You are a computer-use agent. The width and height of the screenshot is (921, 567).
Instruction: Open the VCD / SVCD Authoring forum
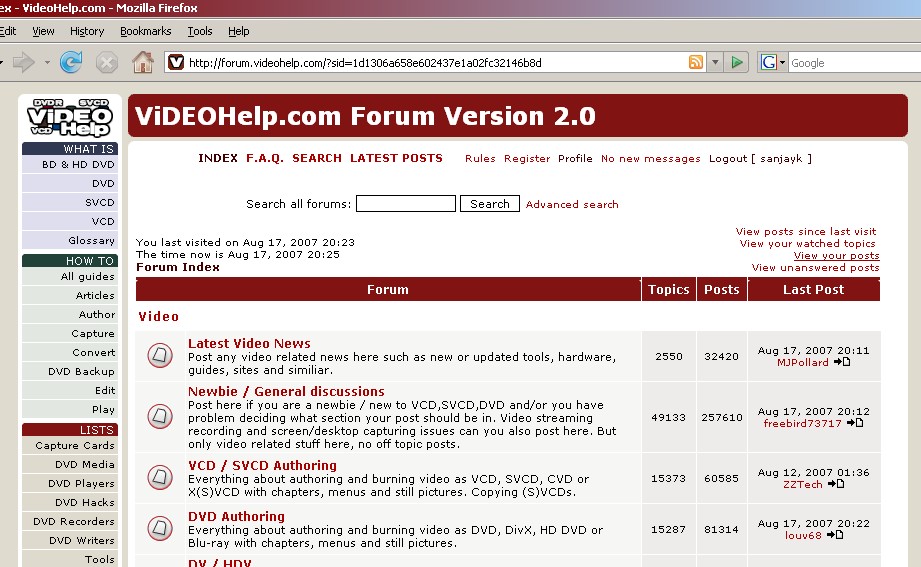(262, 465)
